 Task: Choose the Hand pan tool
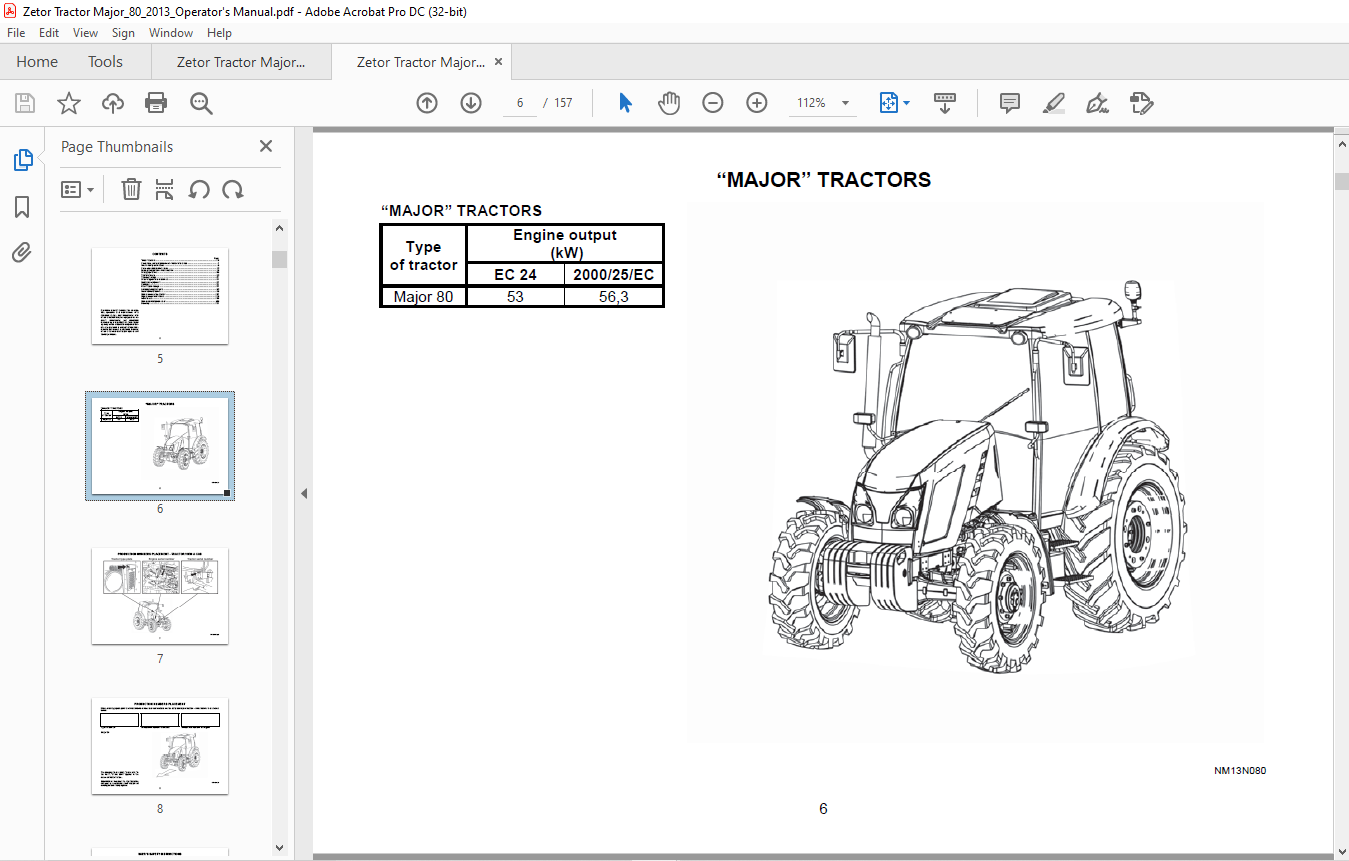click(669, 103)
